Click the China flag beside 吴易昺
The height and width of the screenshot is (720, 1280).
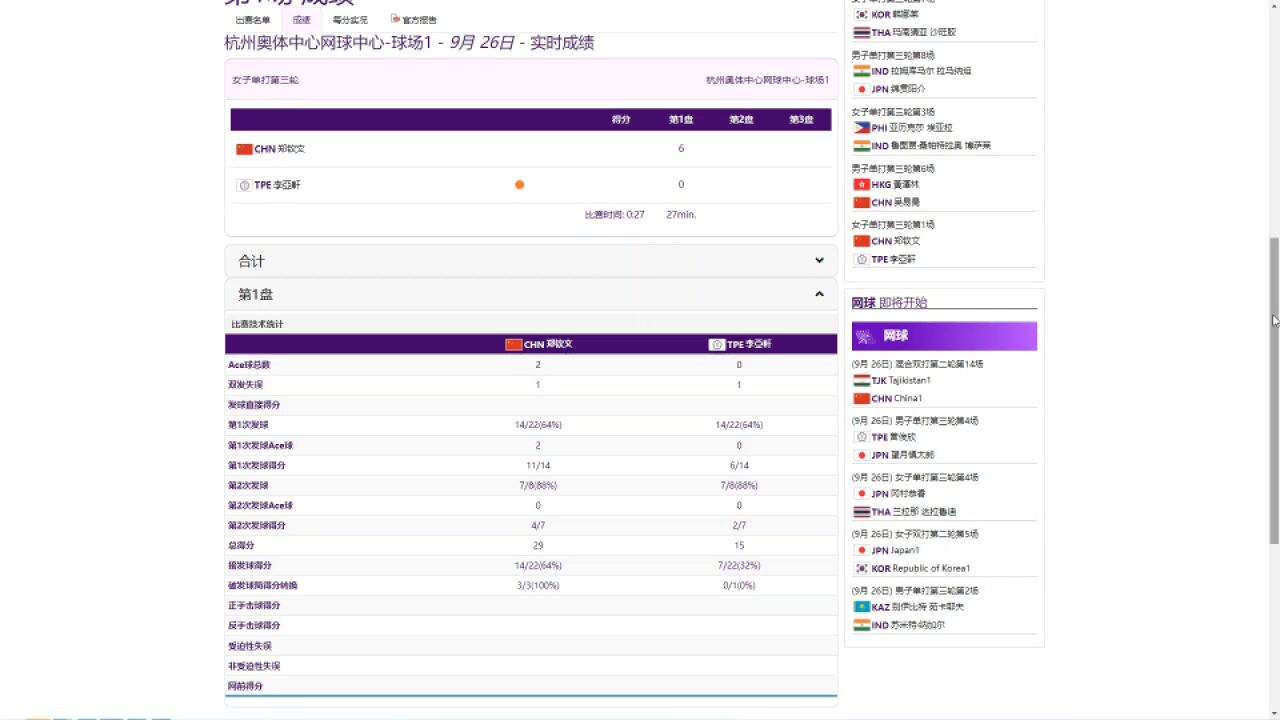pyautogui.click(x=861, y=202)
